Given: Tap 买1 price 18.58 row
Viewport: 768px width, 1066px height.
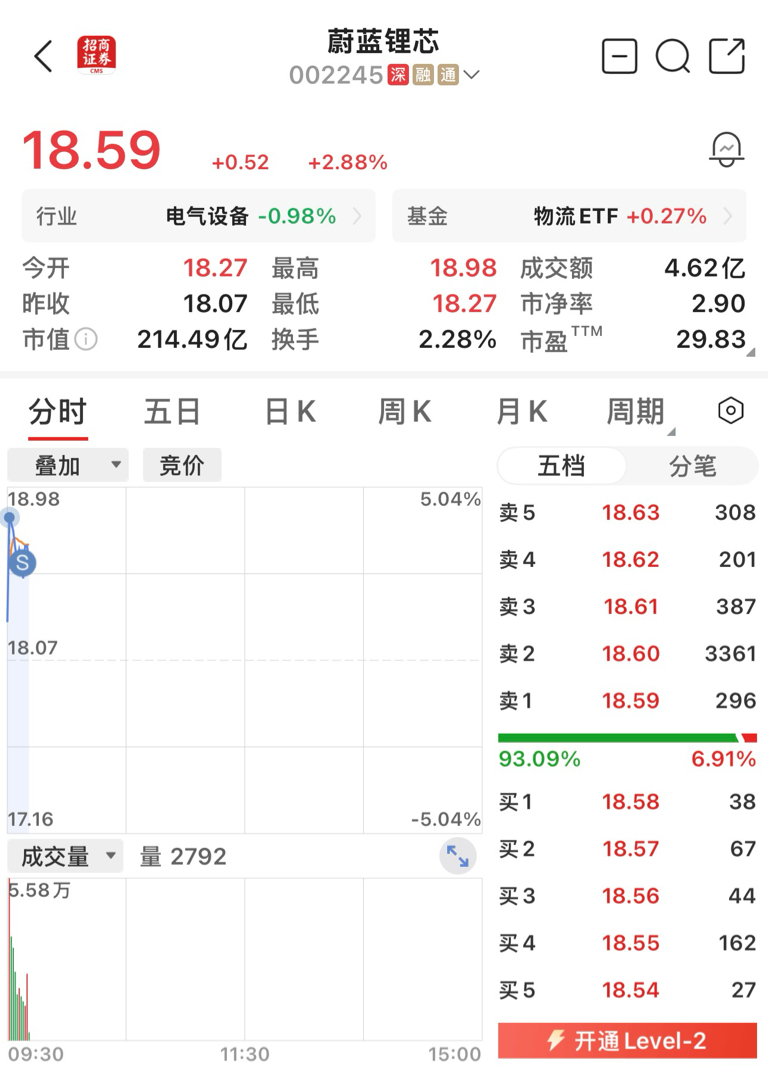Looking at the screenshot, I should [x=627, y=802].
